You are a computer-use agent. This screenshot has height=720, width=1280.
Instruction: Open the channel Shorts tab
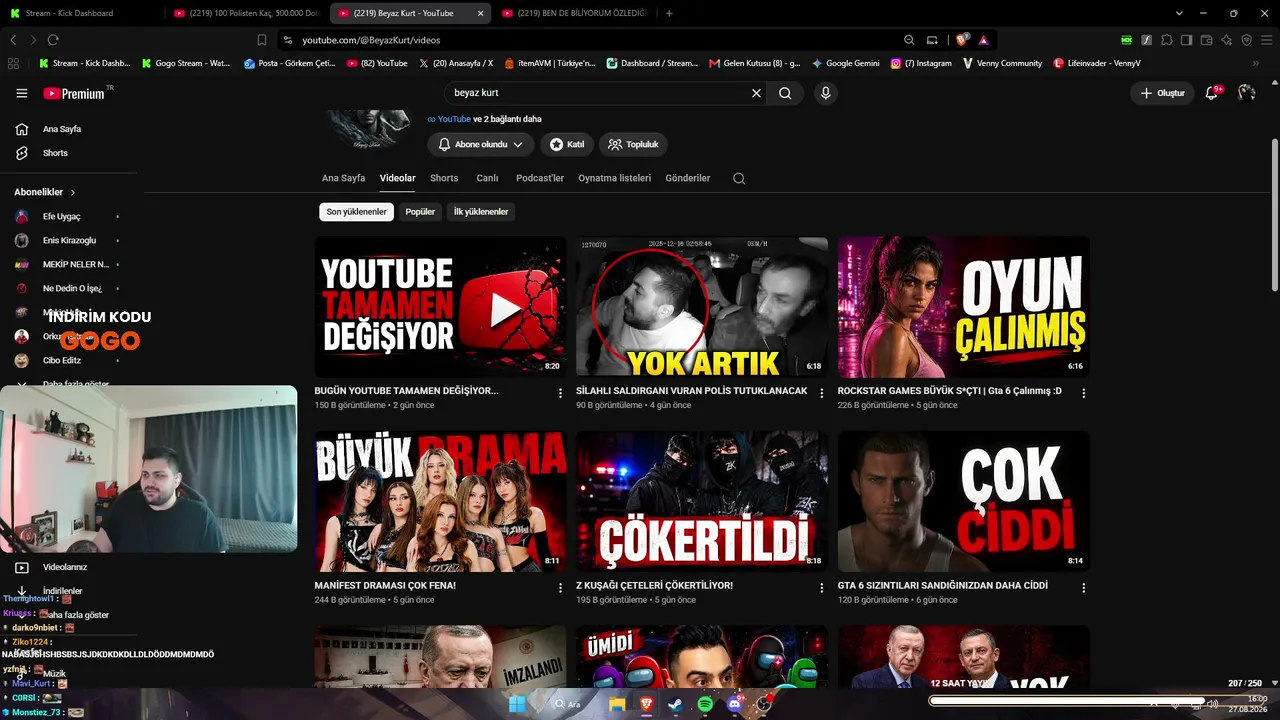444,178
